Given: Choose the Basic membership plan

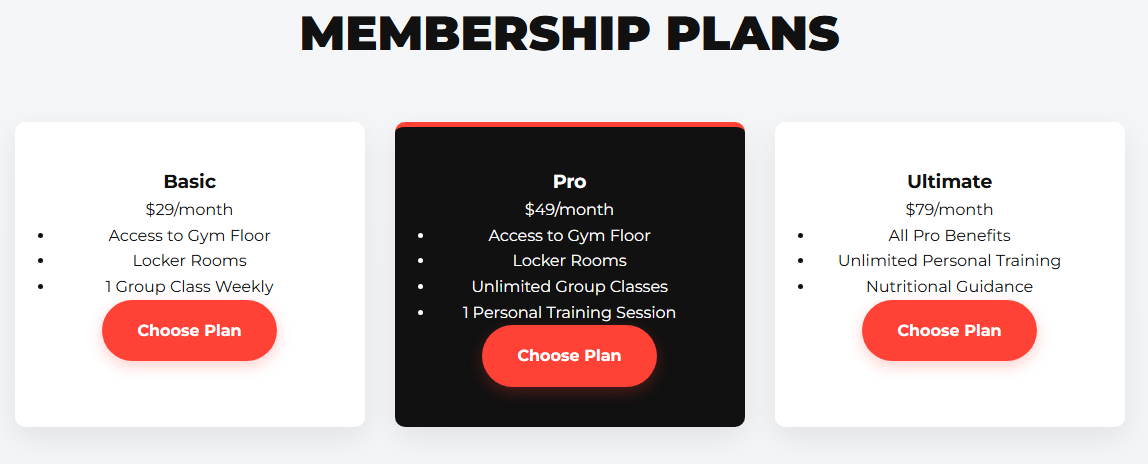Looking at the screenshot, I should pos(189,330).
